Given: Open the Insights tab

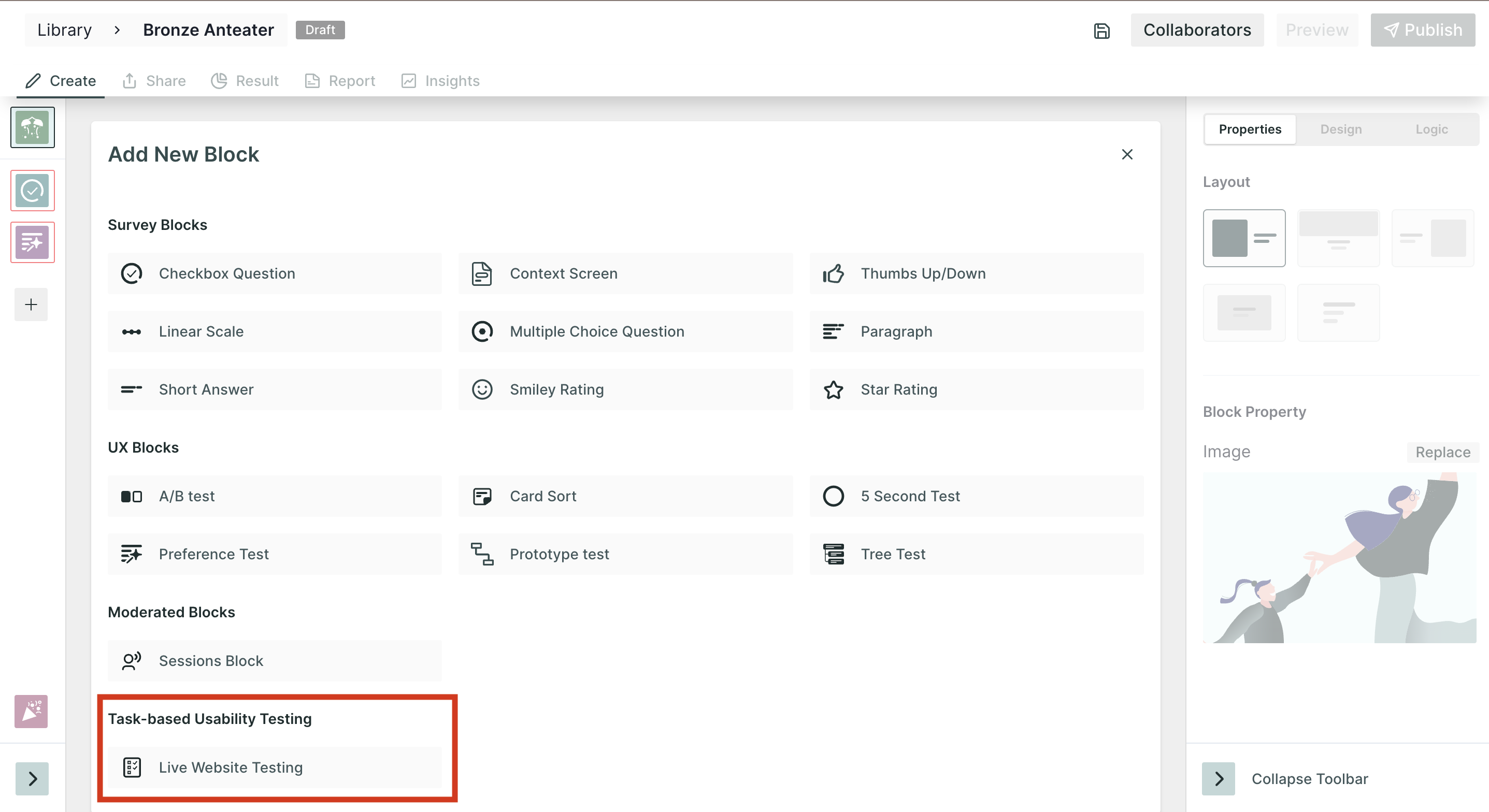Looking at the screenshot, I should tap(440, 81).
